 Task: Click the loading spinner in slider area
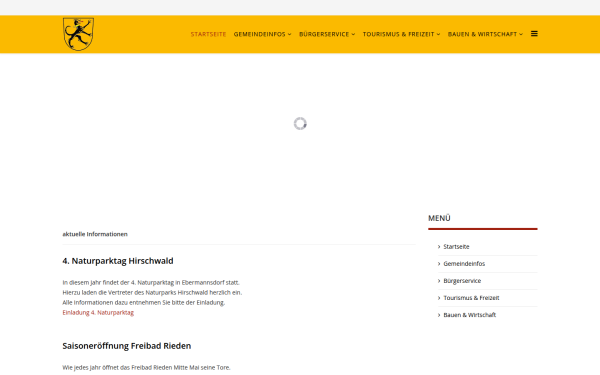tap(300, 124)
